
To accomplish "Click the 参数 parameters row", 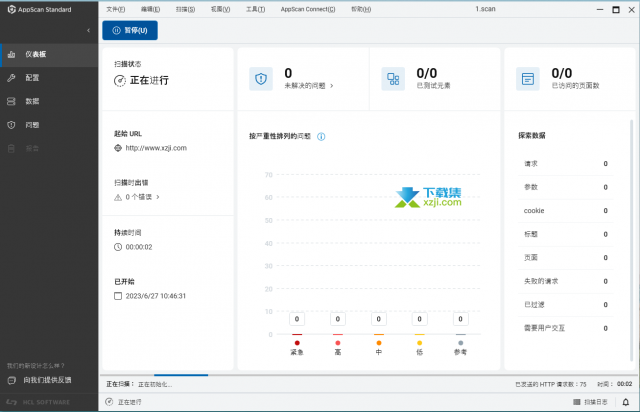I will [566, 187].
